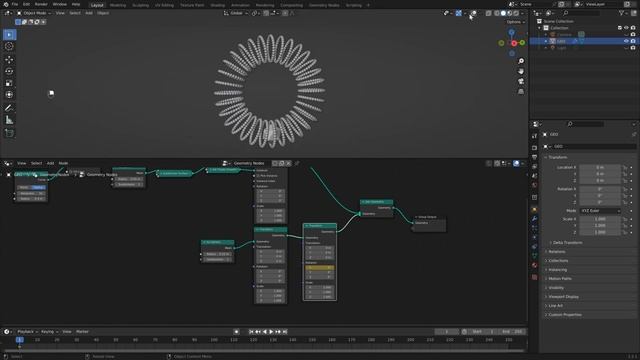Open the viewport Options dropdown
The image size is (640, 360).
point(516,22)
